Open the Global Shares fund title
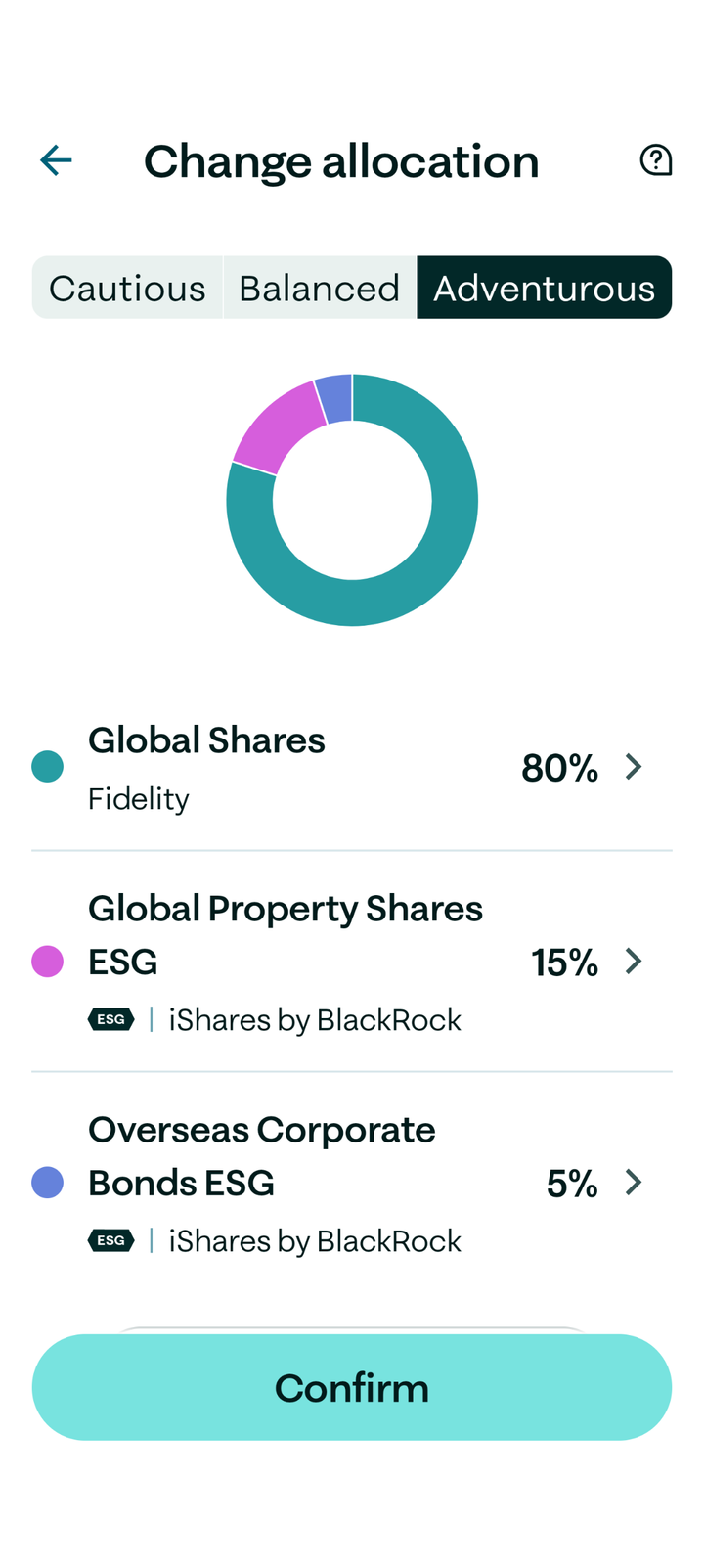704x1568 pixels. [x=206, y=740]
